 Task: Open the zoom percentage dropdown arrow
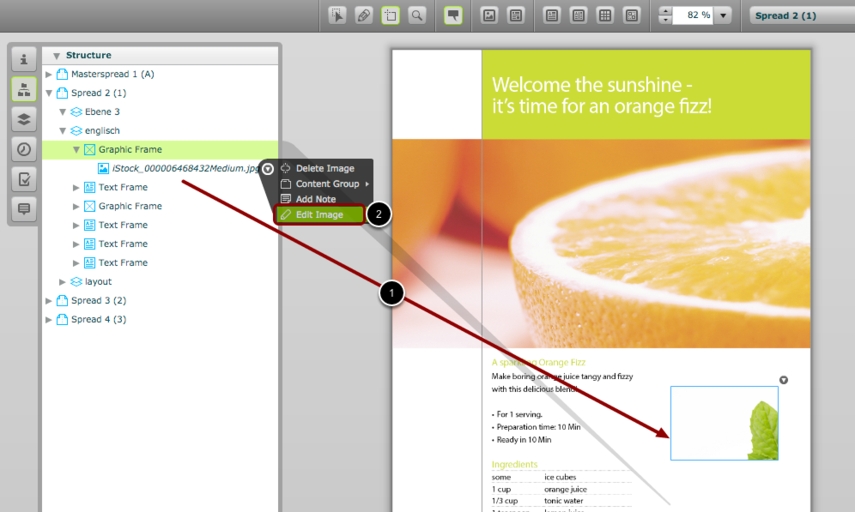coord(723,15)
